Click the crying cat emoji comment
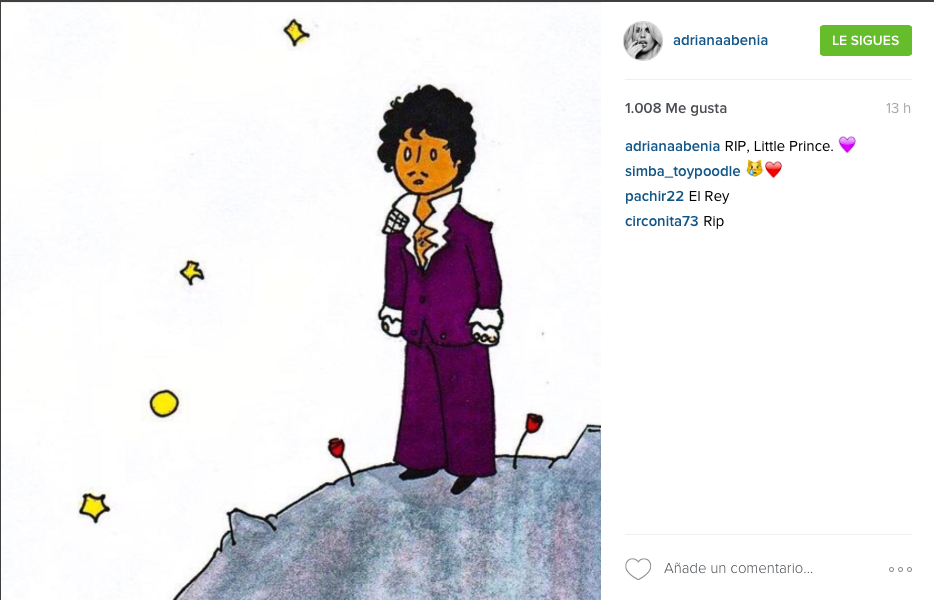The height and width of the screenshot is (600, 934). 754,169
